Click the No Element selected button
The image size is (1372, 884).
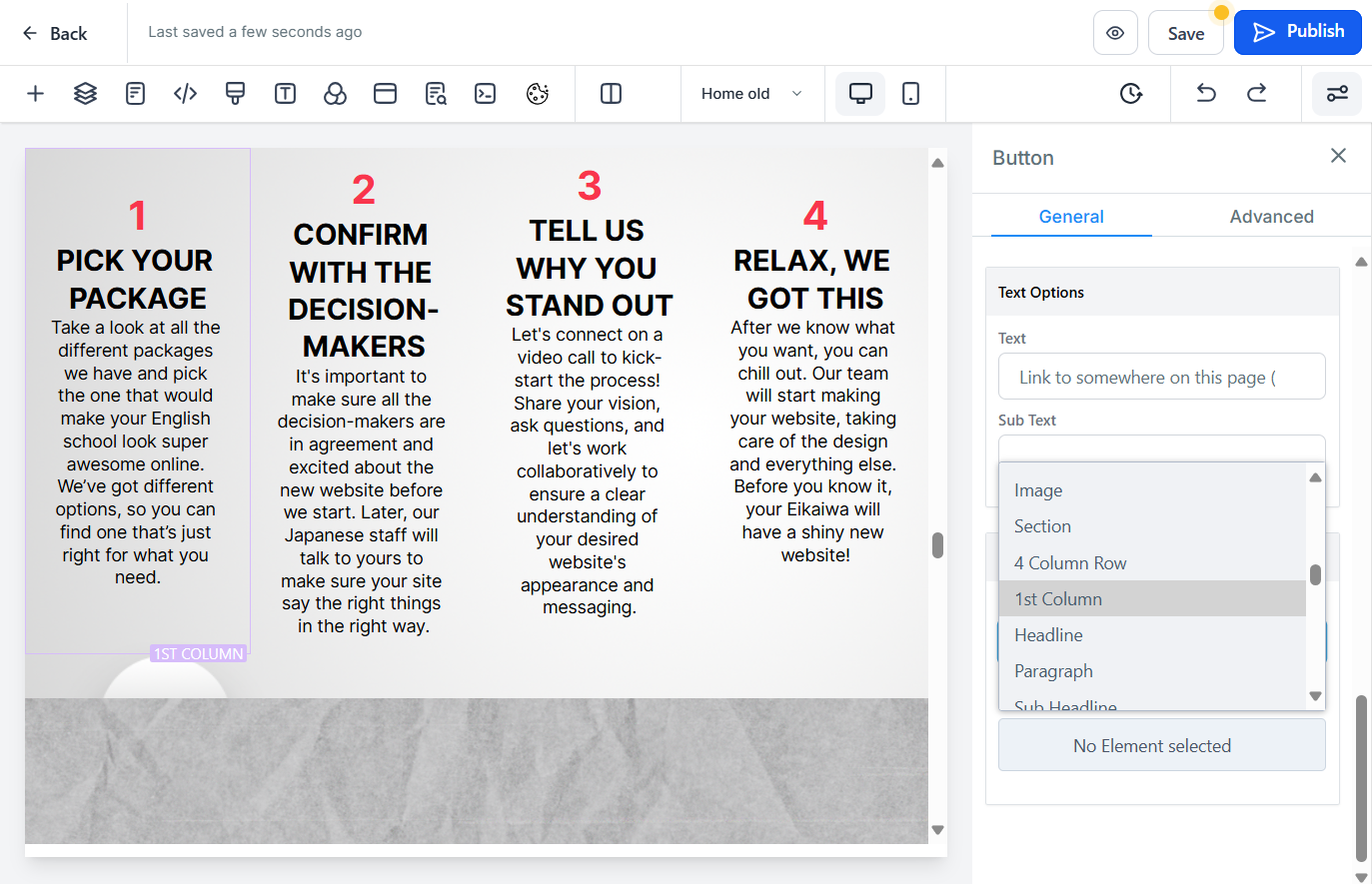[1162, 746]
